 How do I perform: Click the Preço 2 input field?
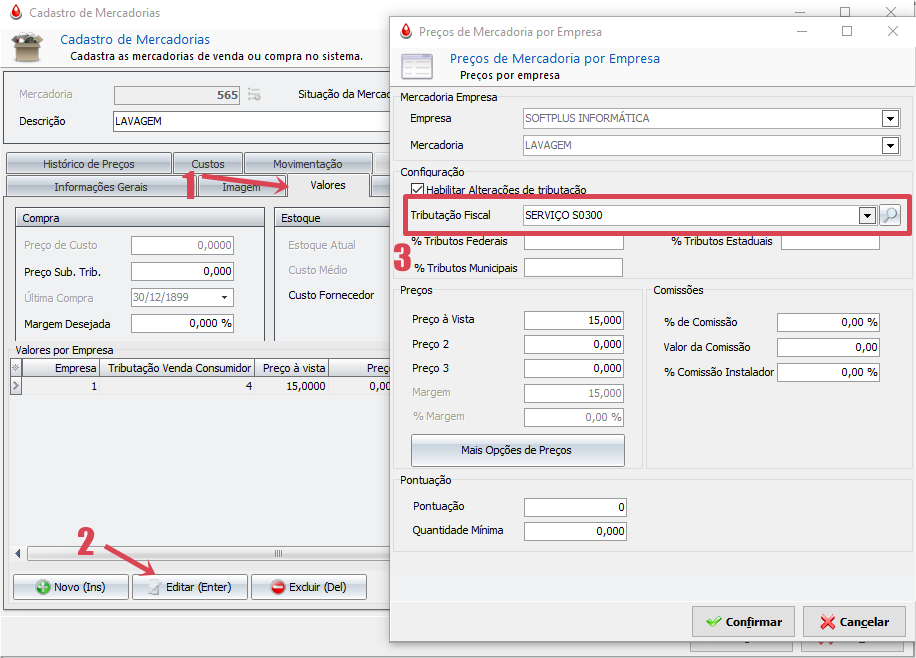(x=574, y=345)
